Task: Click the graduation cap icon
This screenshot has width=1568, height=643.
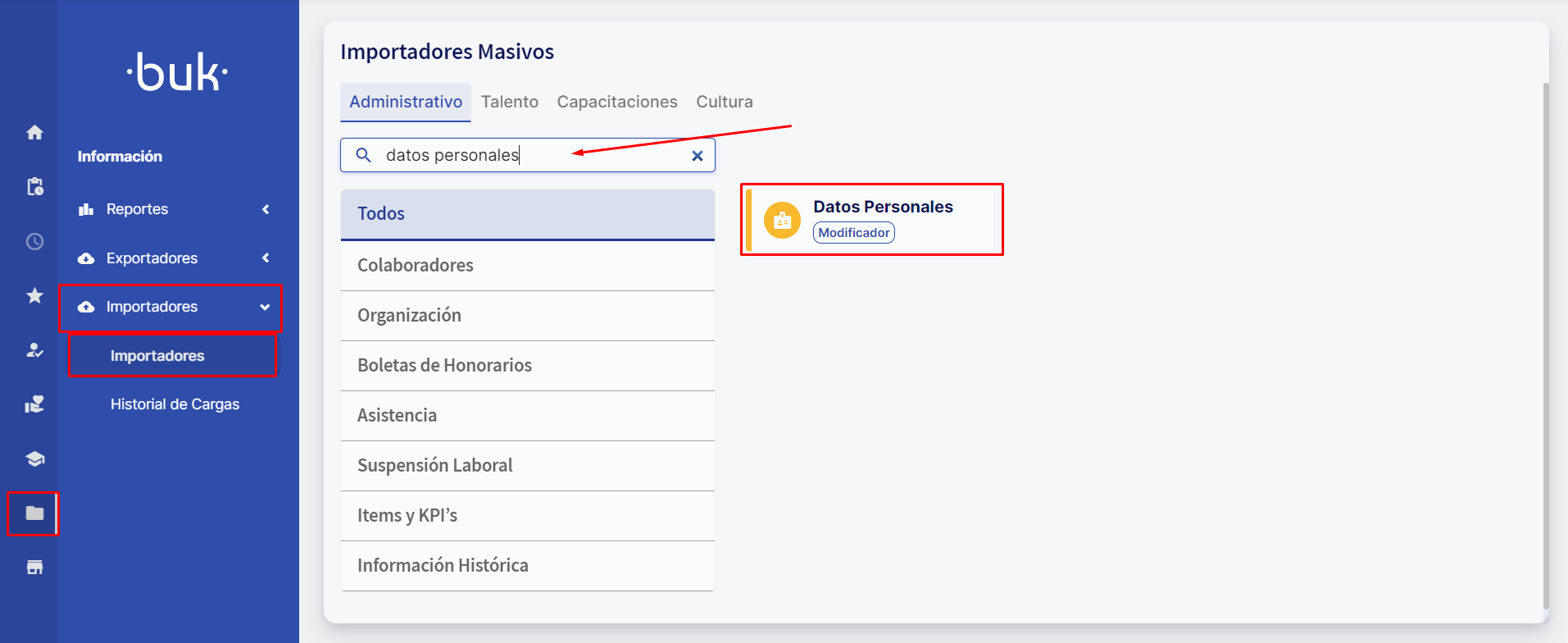Action: [34, 458]
